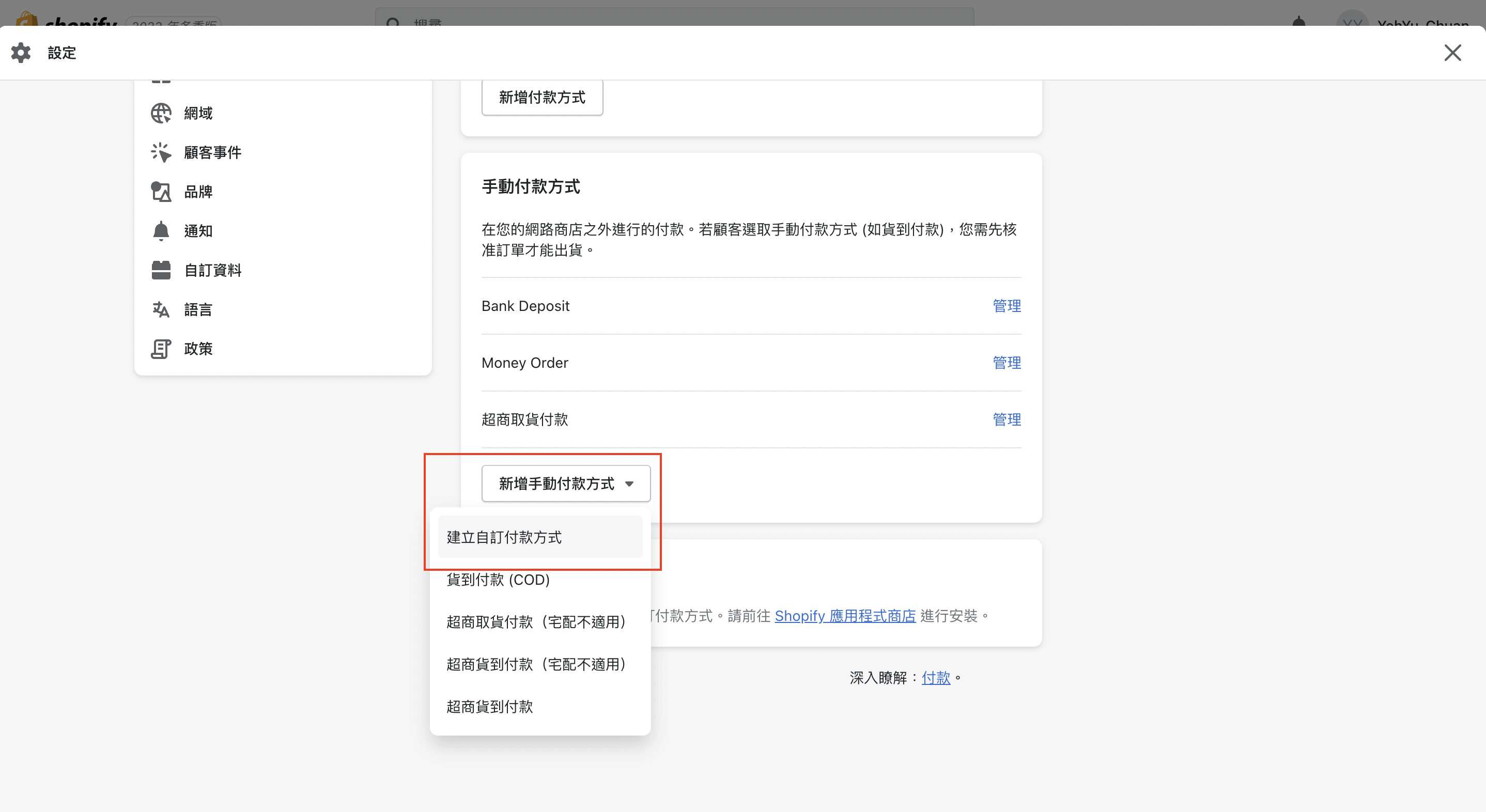Image resolution: width=1486 pixels, height=812 pixels.
Task: Select 超商貨到付款（宅配不適用）entry
Action: 536,664
